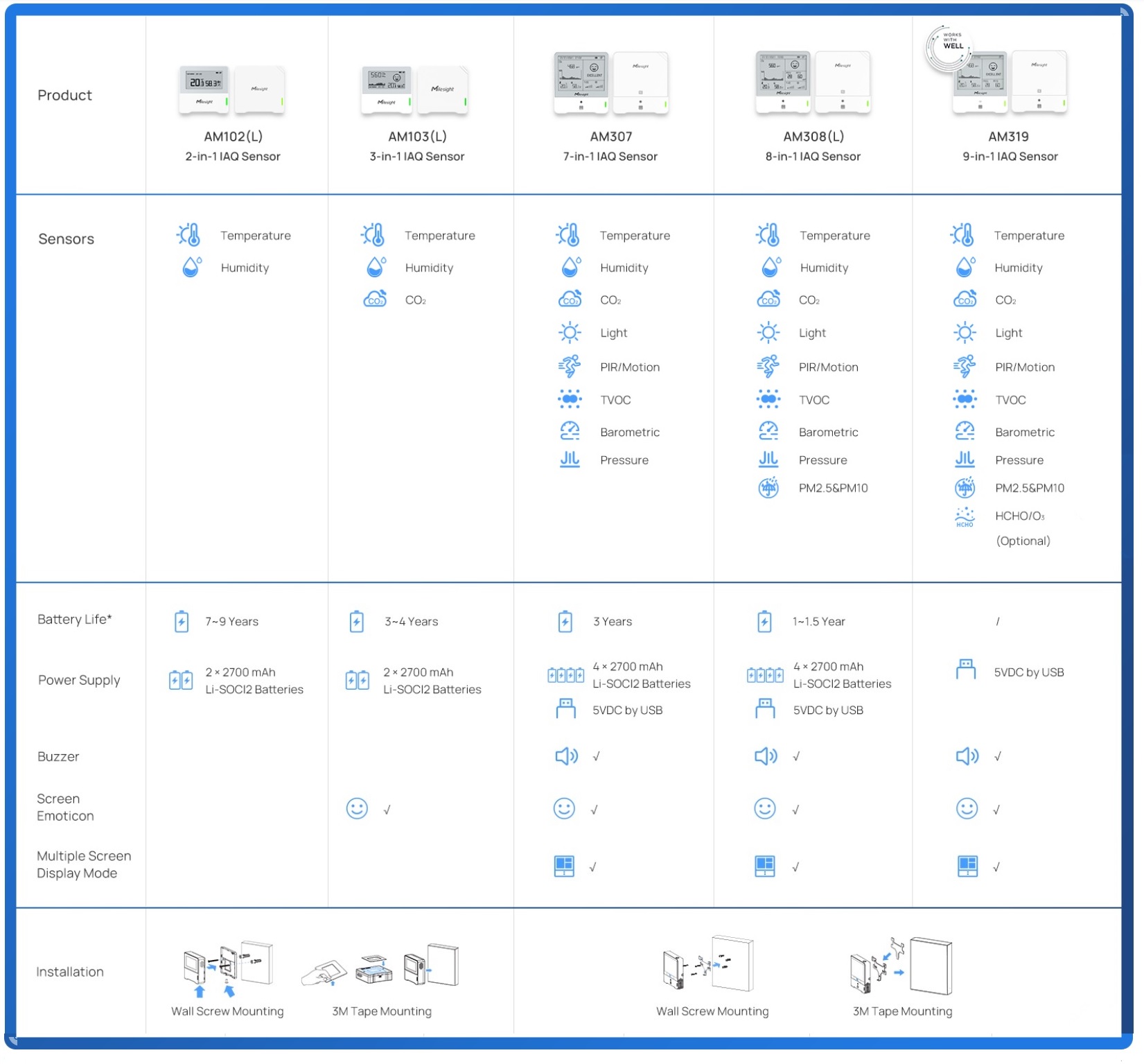
Task: Click the AM103(L) two-battery power icon
Action: pos(358,681)
